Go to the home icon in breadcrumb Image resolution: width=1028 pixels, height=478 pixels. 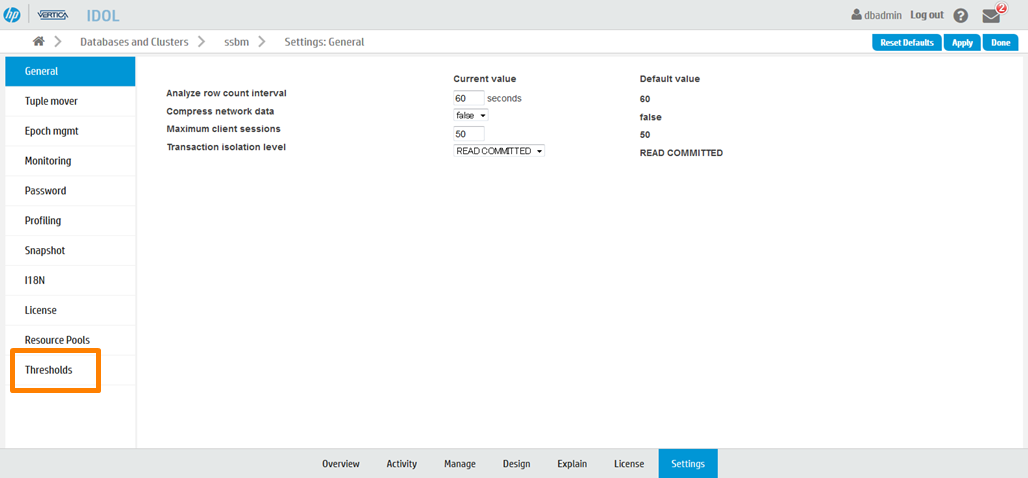(x=39, y=42)
